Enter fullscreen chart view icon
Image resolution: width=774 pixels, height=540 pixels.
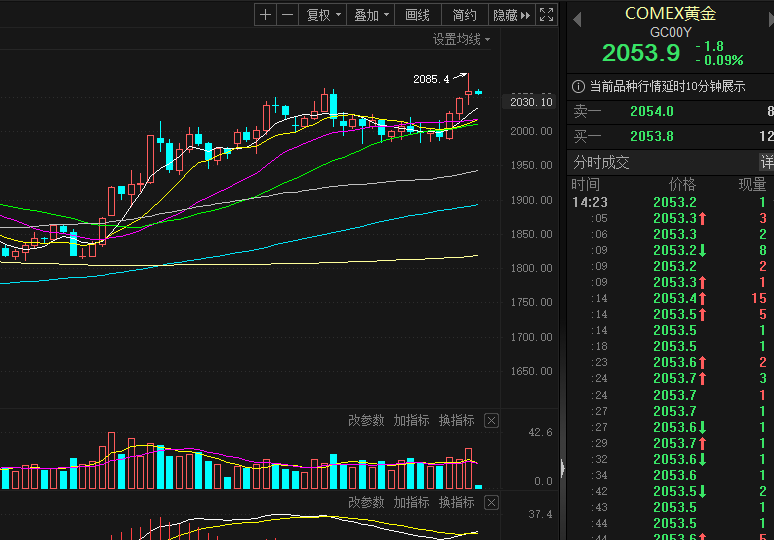pyautogui.click(x=546, y=15)
